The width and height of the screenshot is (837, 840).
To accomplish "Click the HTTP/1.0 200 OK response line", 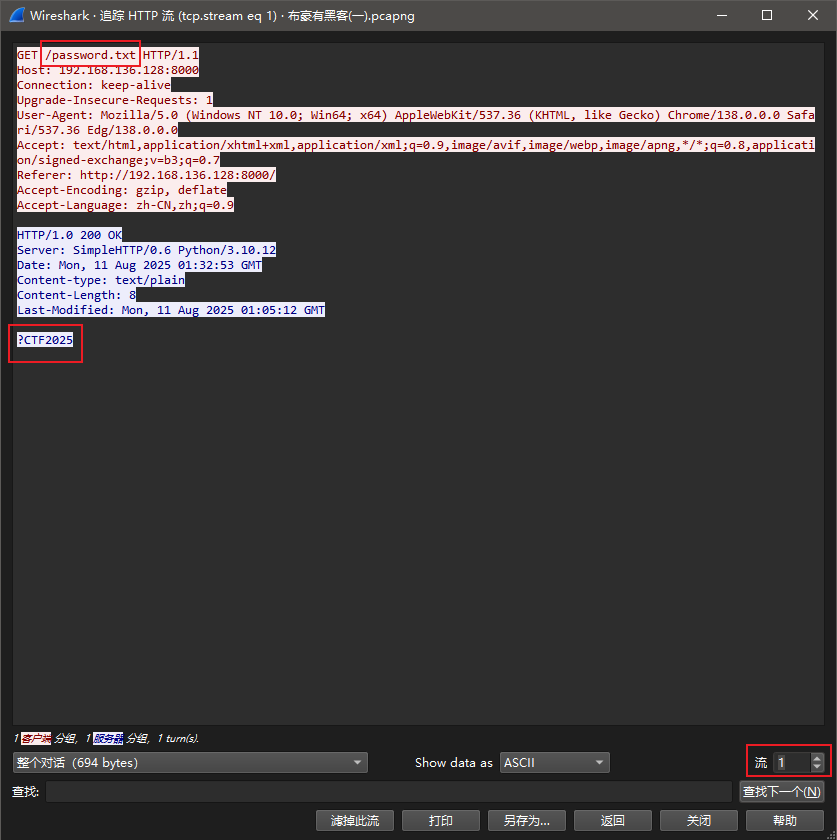I will pos(69,235).
